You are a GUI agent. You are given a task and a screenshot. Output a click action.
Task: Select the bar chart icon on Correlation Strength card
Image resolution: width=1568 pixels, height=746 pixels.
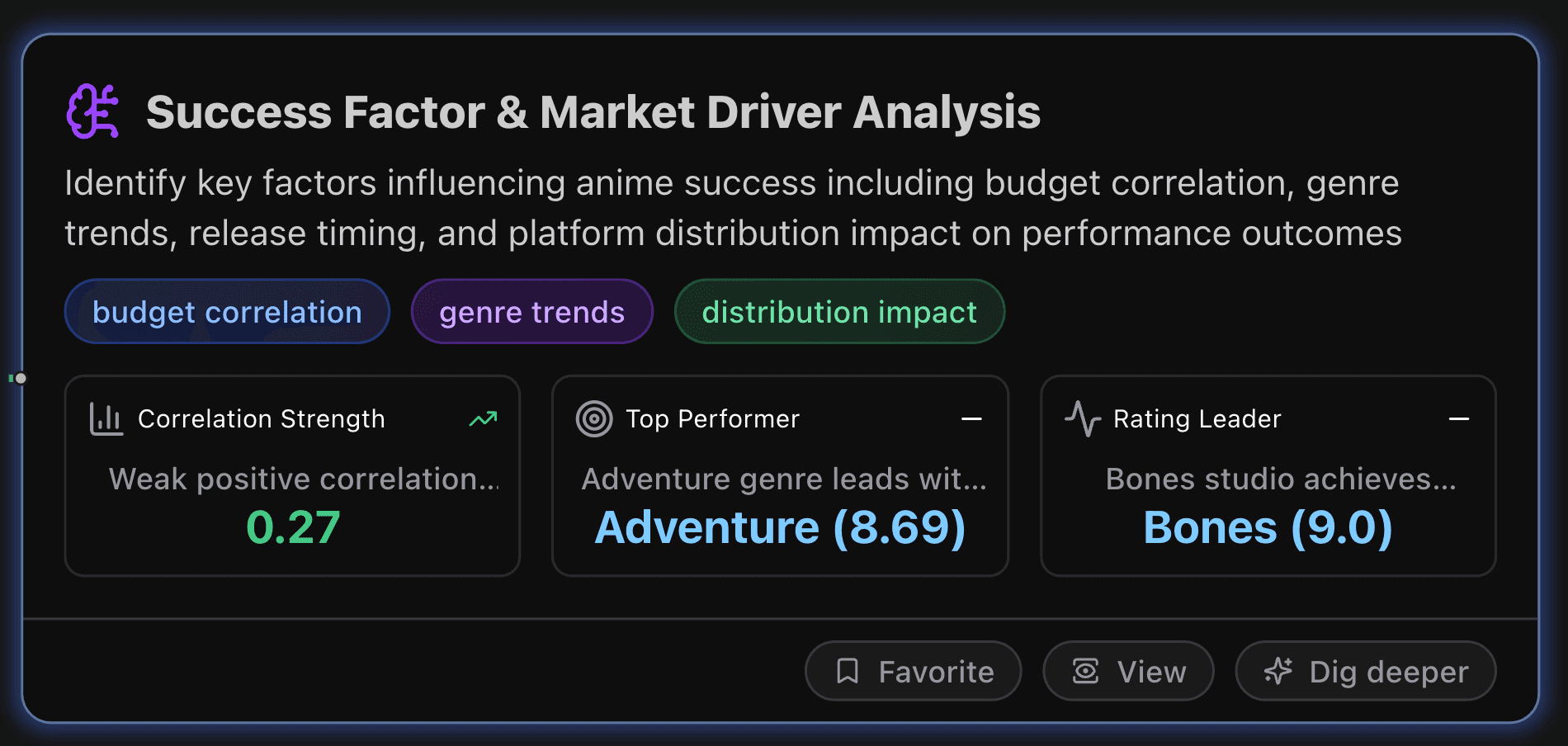pyautogui.click(x=106, y=418)
